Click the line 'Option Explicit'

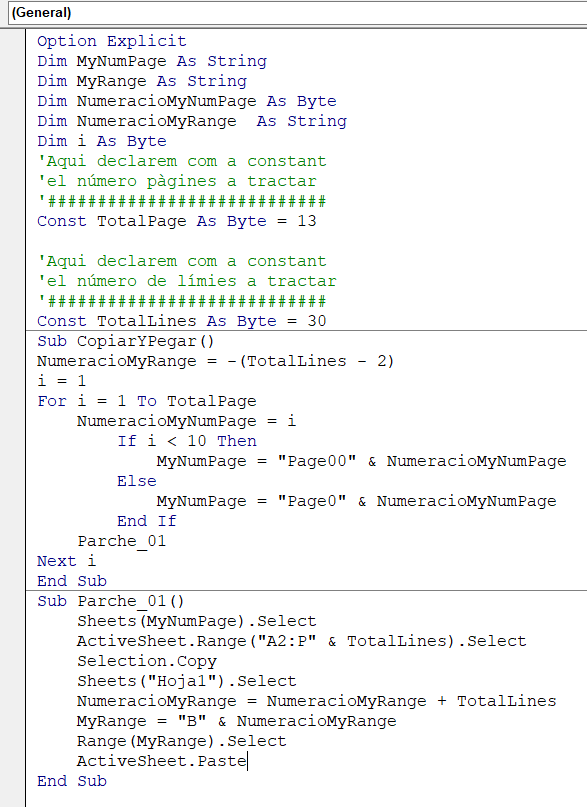click(112, 41)
